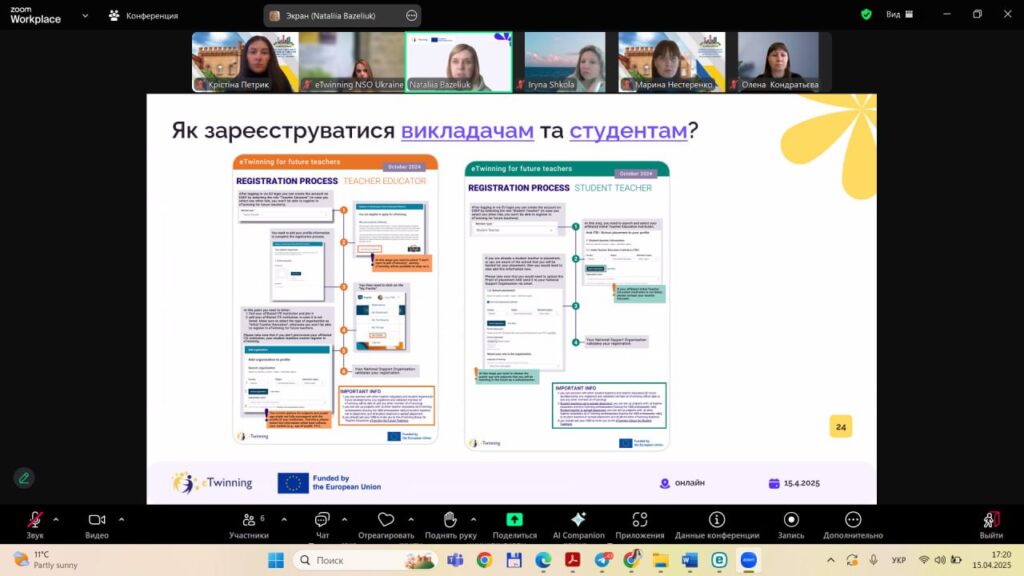1024x576 pixels.
Task: Click the Отреагировать reactions heart icon
Action: coord(386,520)
